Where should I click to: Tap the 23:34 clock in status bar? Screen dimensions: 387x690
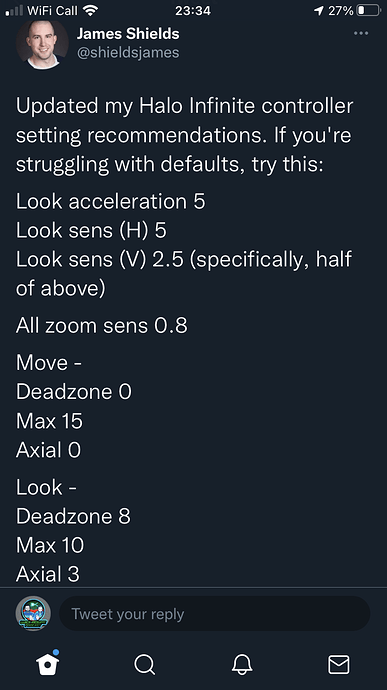tap(193, 11)
